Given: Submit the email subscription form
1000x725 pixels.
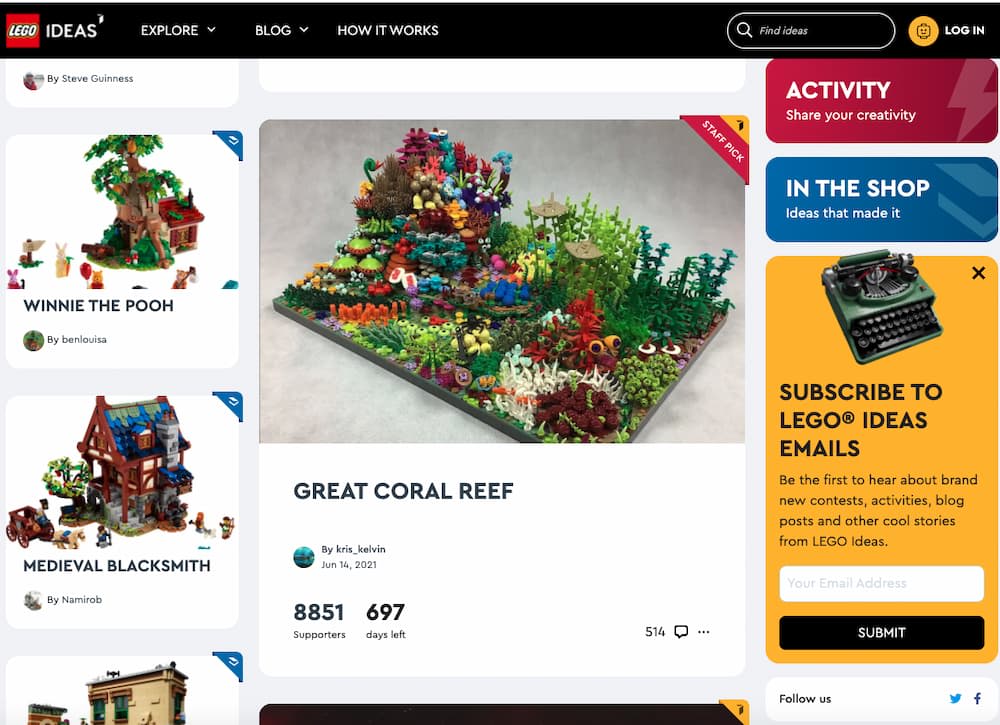Looking at the screenshot, I should (x=881, y=633).
